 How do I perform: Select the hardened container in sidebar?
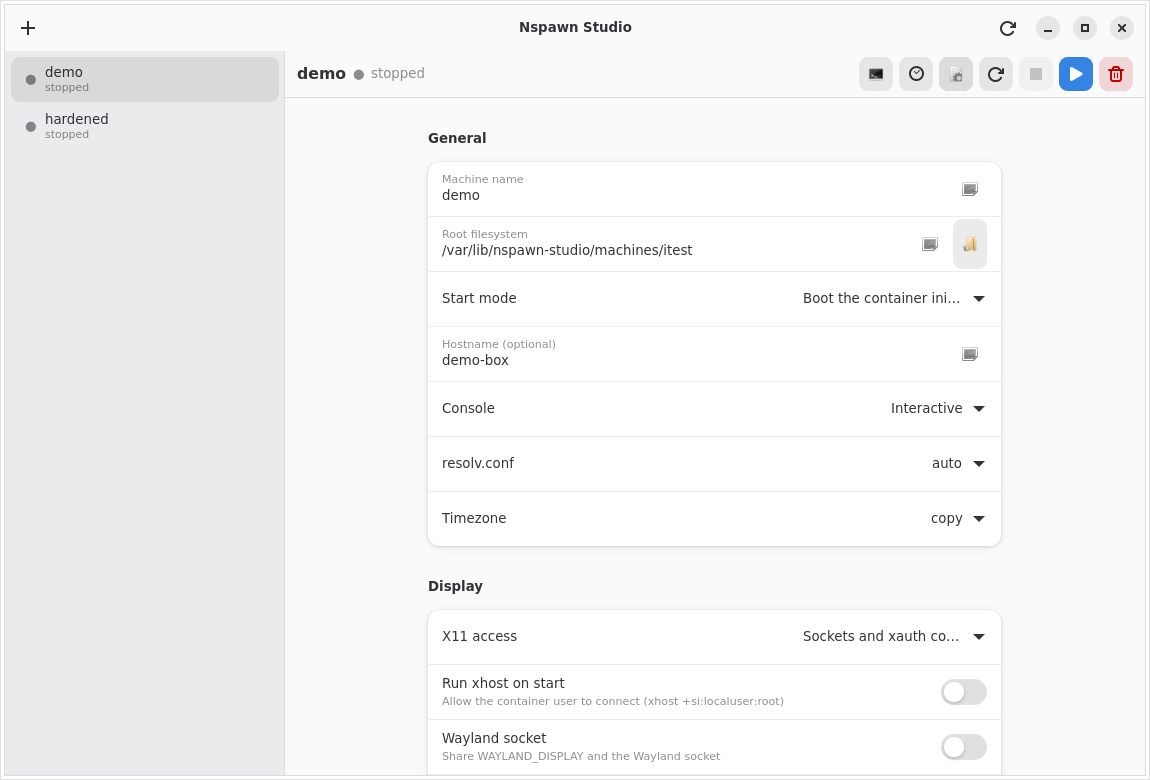[145, 126]
